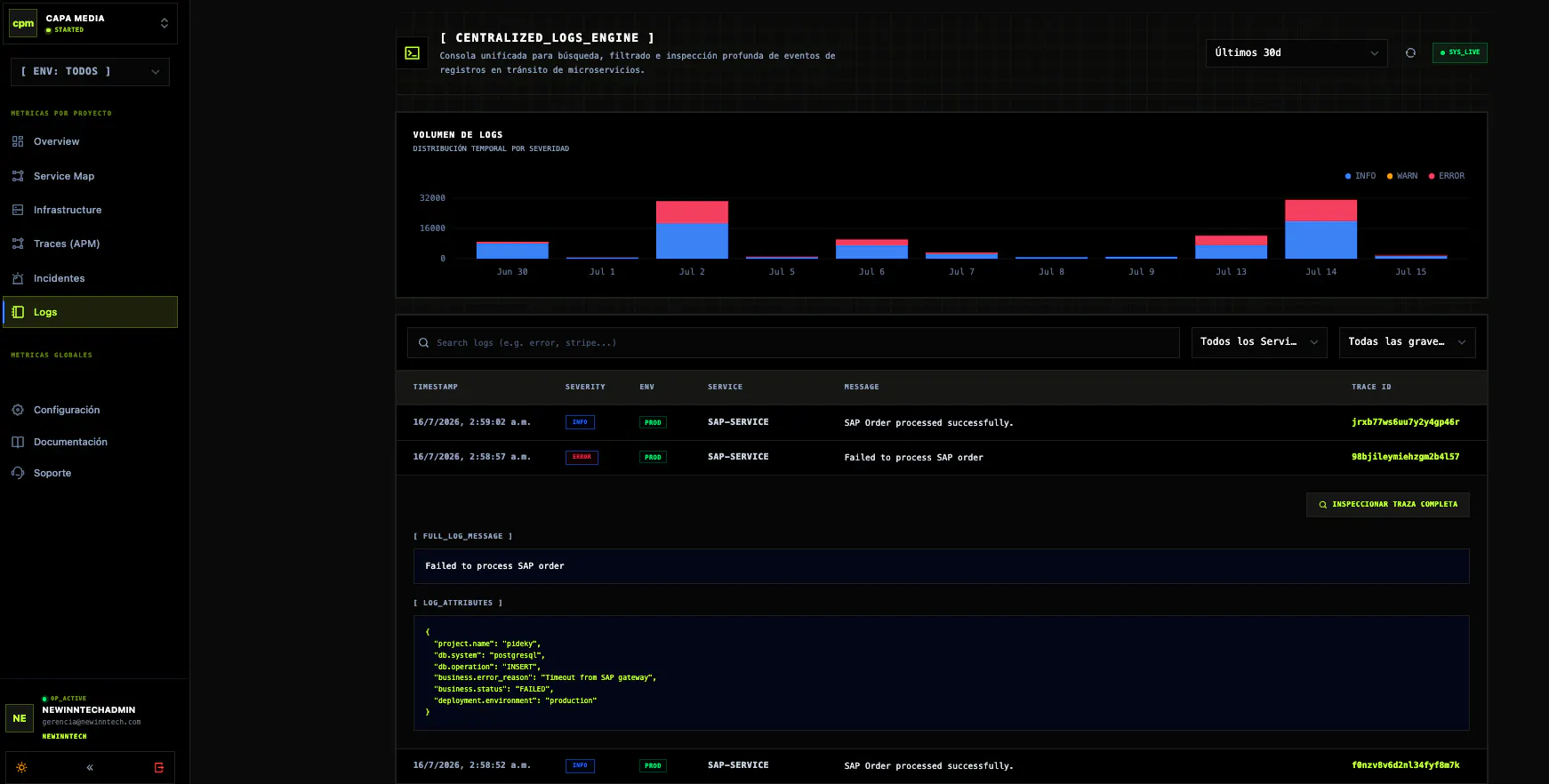
Task: Collapse sidebar with double-chevron icon
Action: pos(90,767)
